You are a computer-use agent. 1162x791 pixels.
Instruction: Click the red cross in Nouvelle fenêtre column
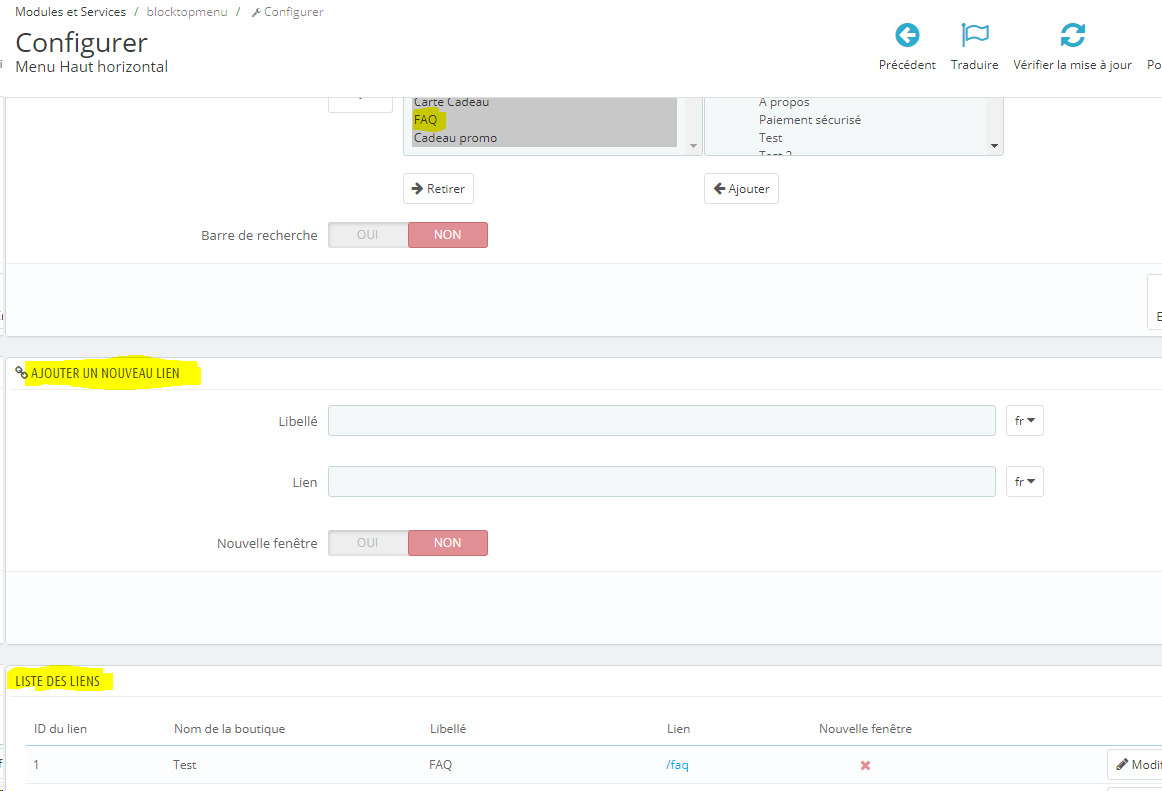point(865,765)
